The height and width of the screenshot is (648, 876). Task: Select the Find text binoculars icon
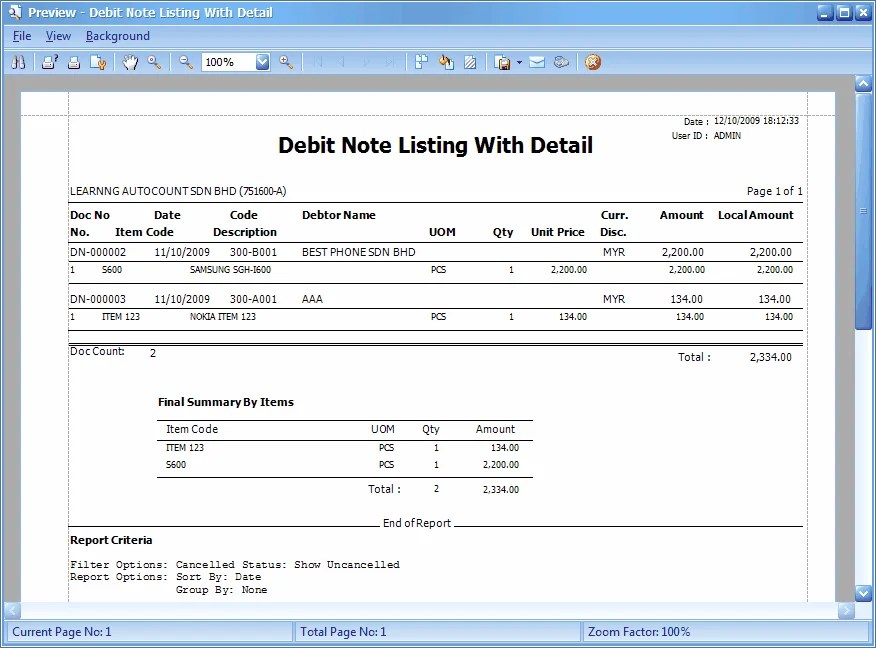click(18, 62)
